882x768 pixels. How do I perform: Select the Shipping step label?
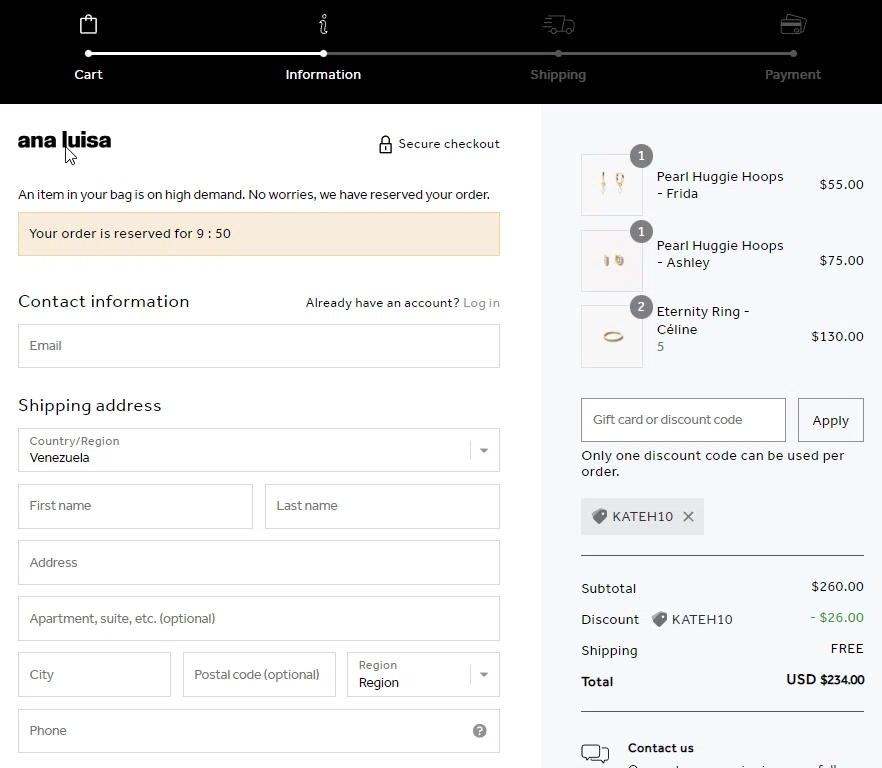(x=558, y=74)
